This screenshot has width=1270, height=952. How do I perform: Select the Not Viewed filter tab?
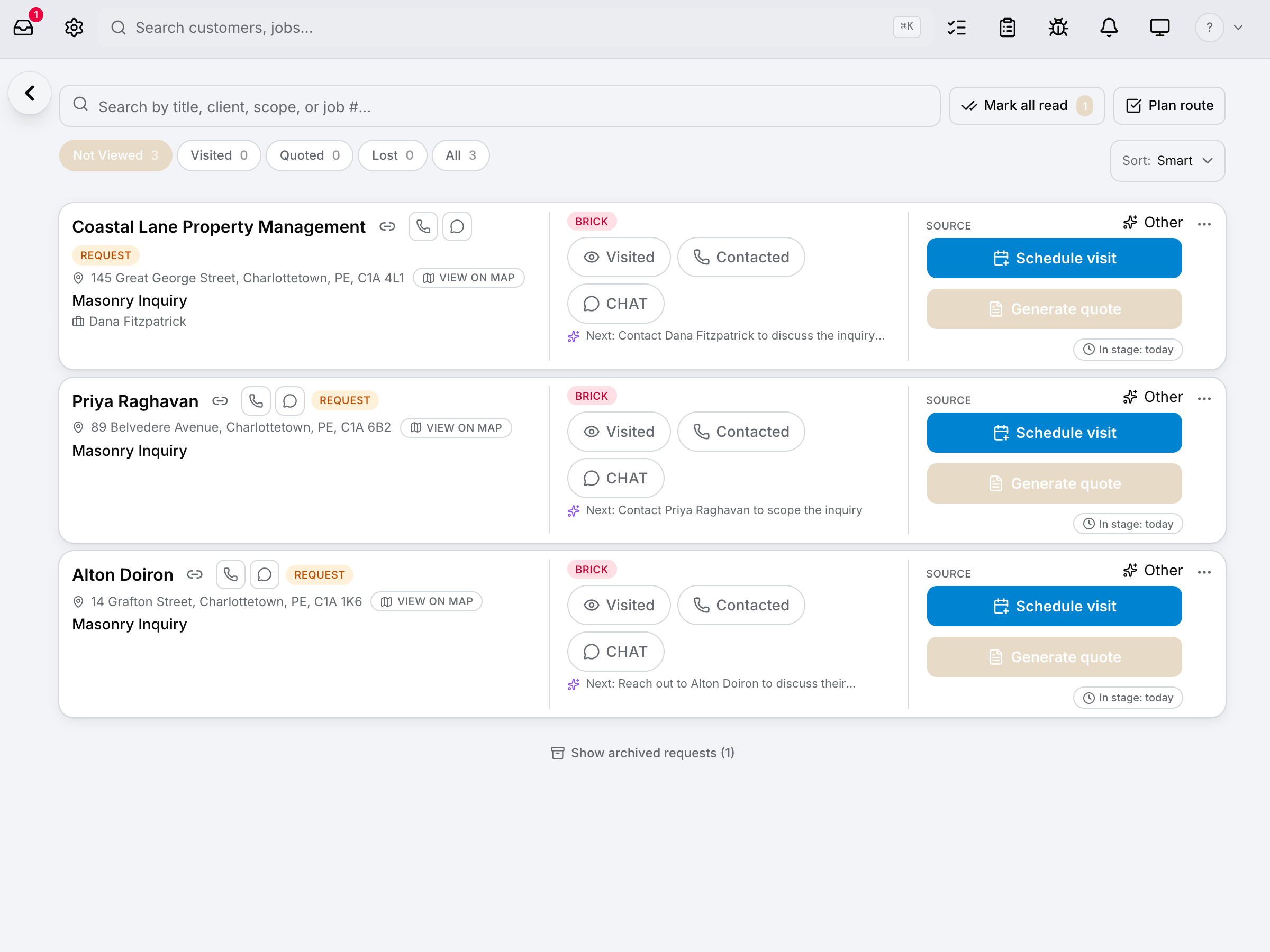(115, 155)
